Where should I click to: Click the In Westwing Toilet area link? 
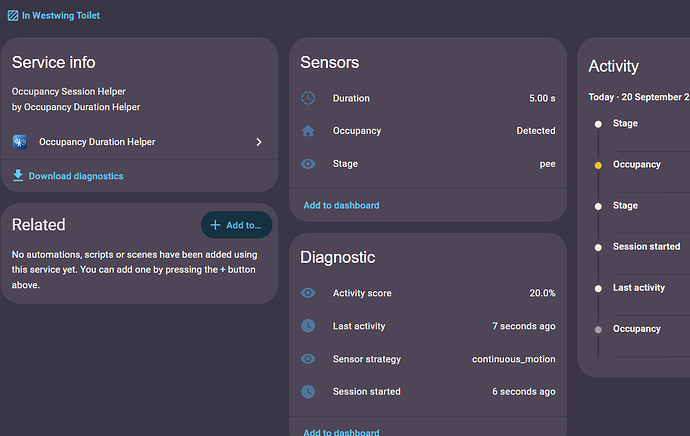pos(61,15)
